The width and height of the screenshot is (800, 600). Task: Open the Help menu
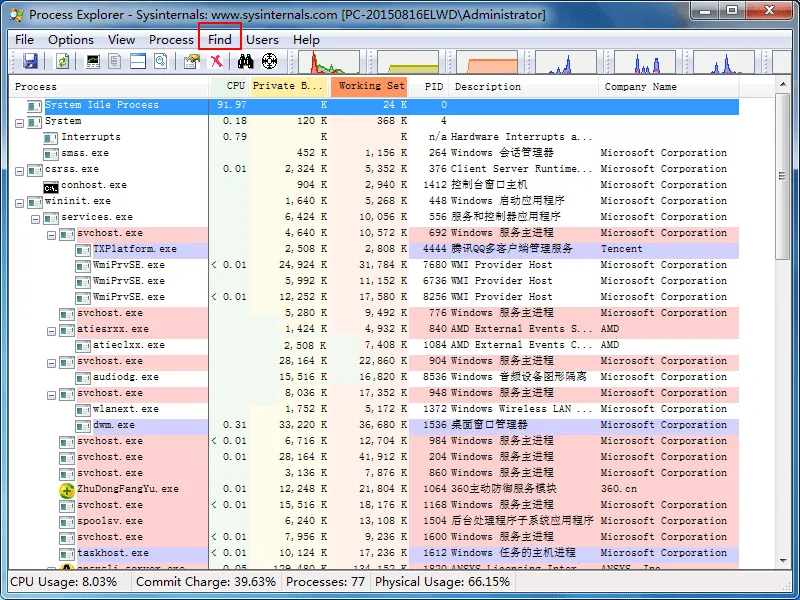306,40
